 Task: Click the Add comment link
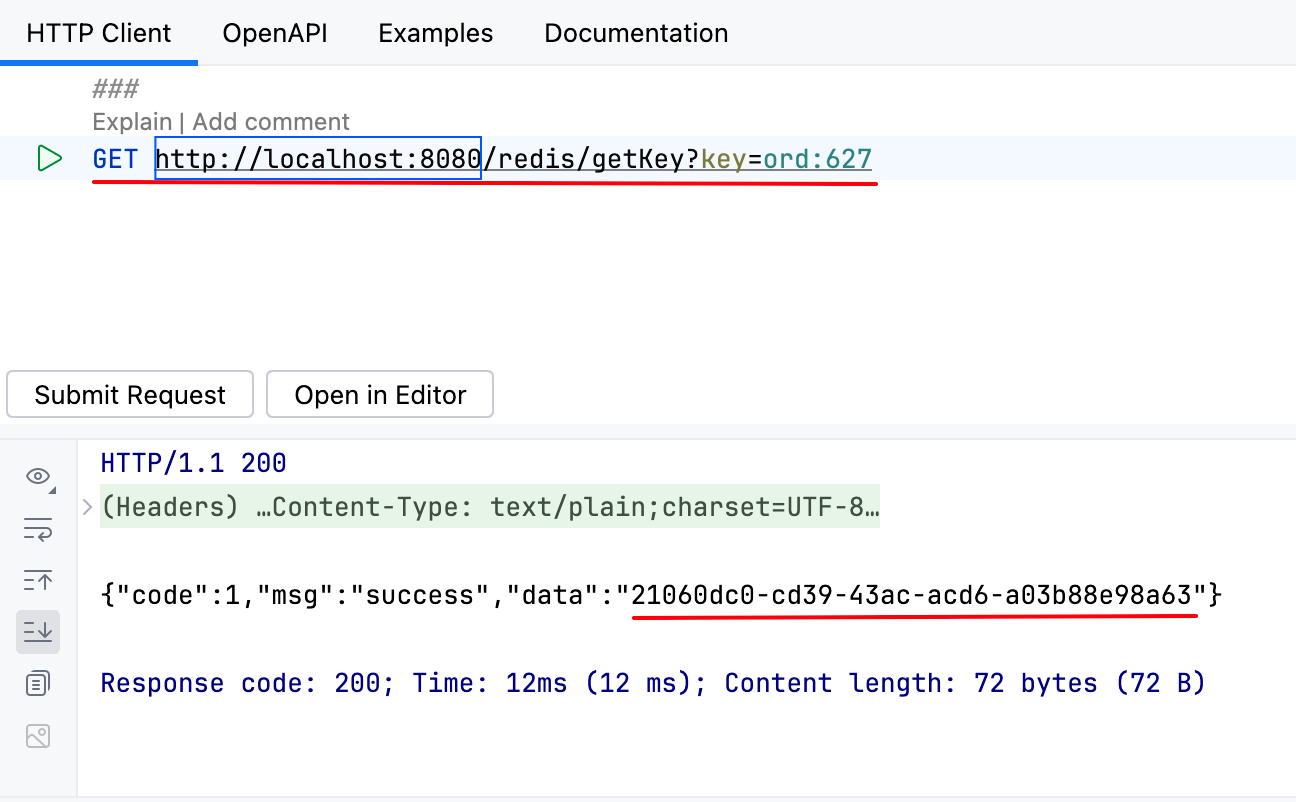(271, 122)
